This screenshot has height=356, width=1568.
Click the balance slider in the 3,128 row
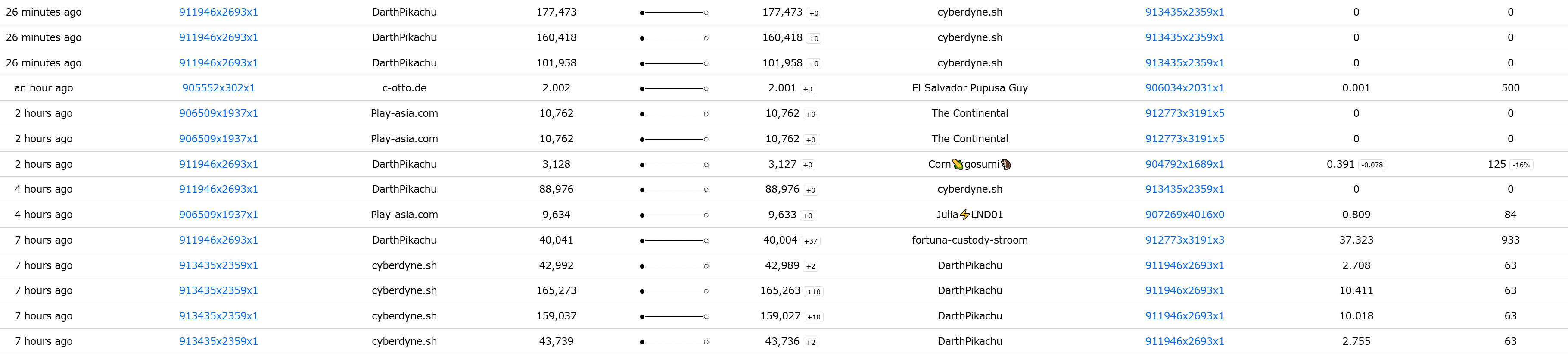coord(674,165)
